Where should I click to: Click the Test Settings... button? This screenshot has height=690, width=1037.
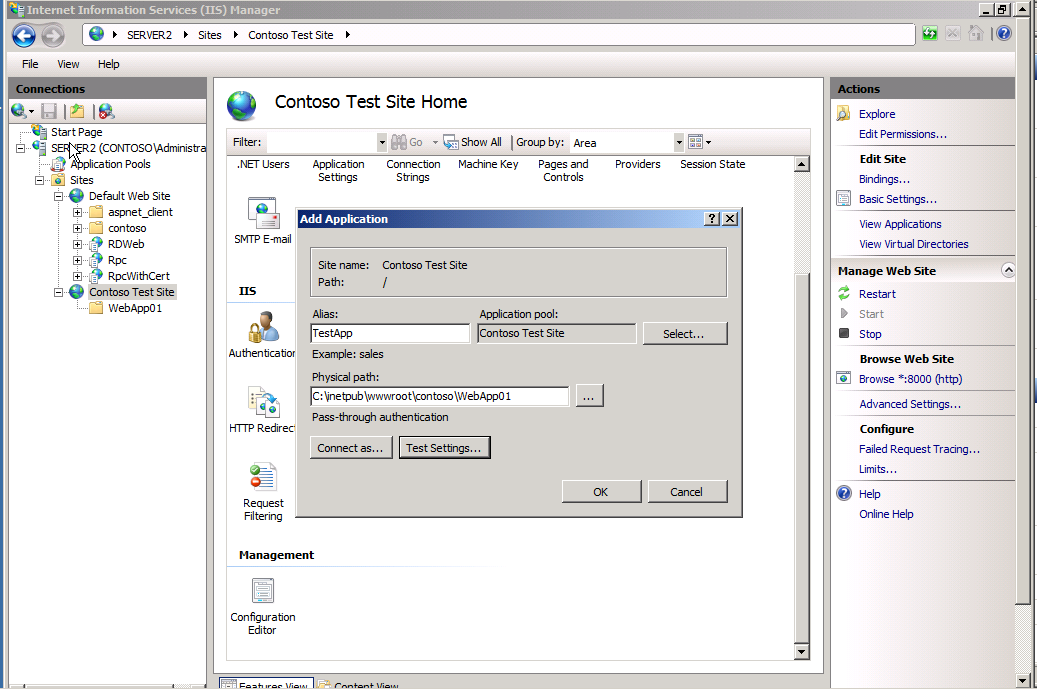tap(444, 448)
